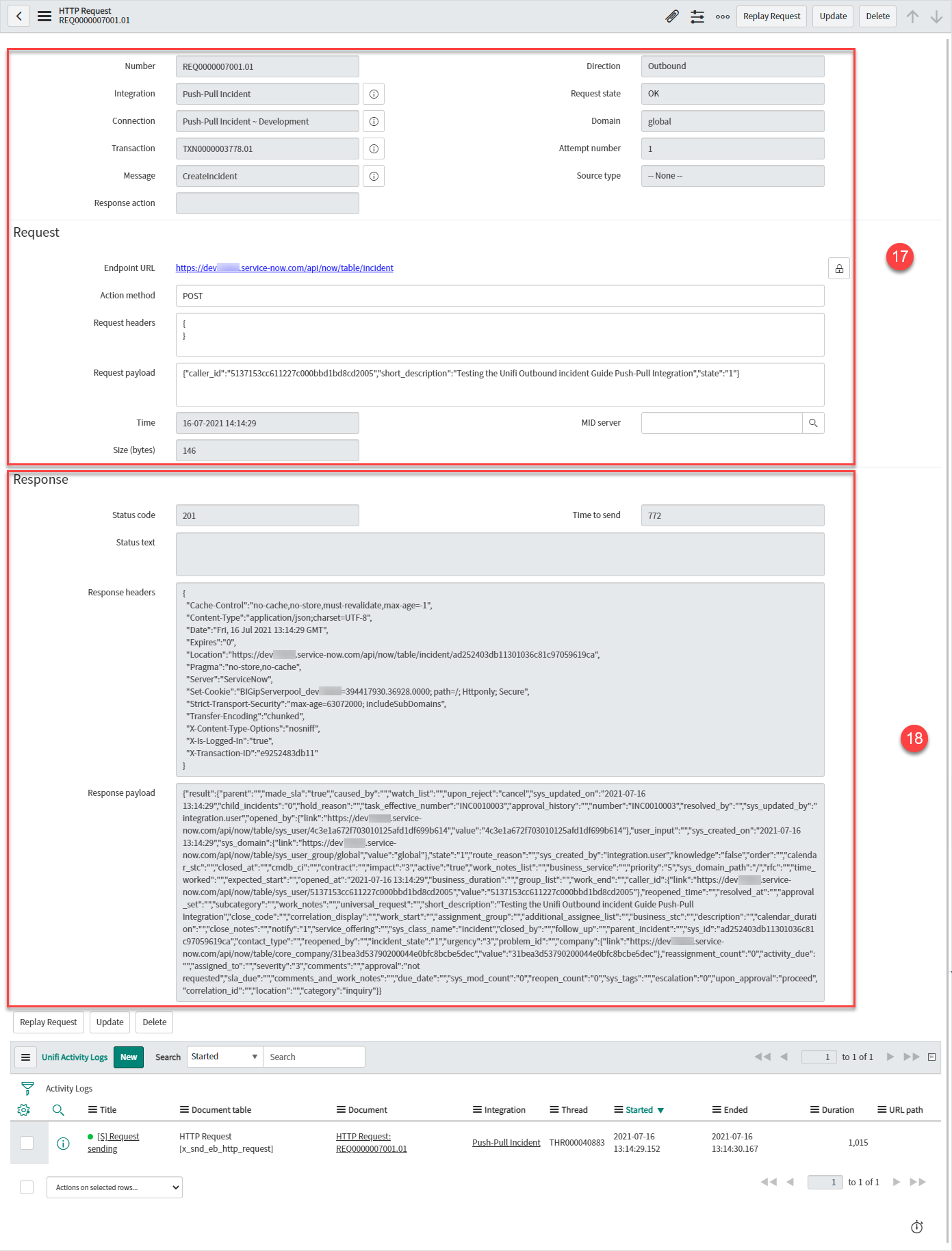Open the form context hamburger menu

tap(44, 16)
